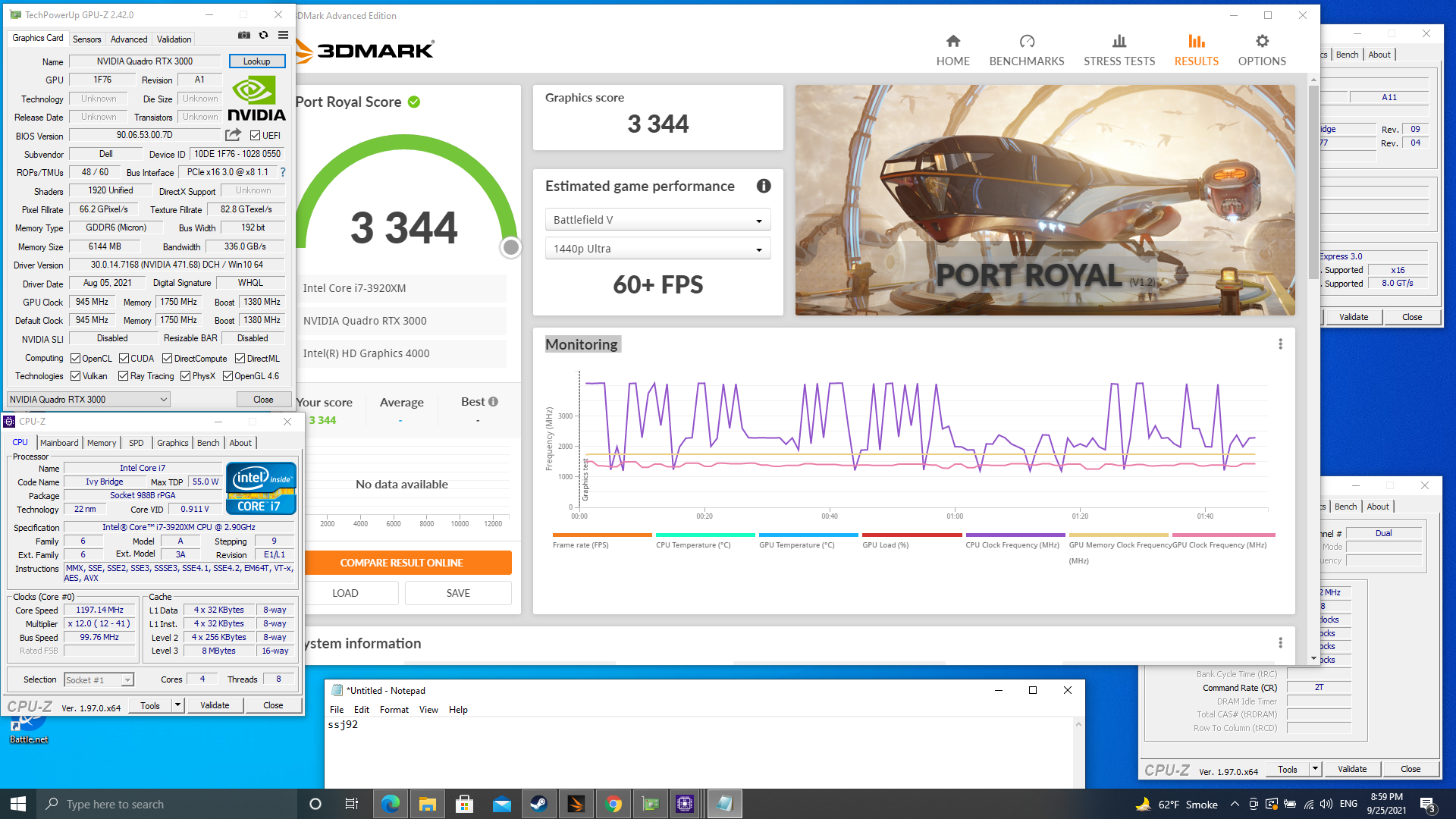1456x819 pixels.
Task: Toggle the UEFI checkbox in GPU-Z
Action: coord(256,135)
